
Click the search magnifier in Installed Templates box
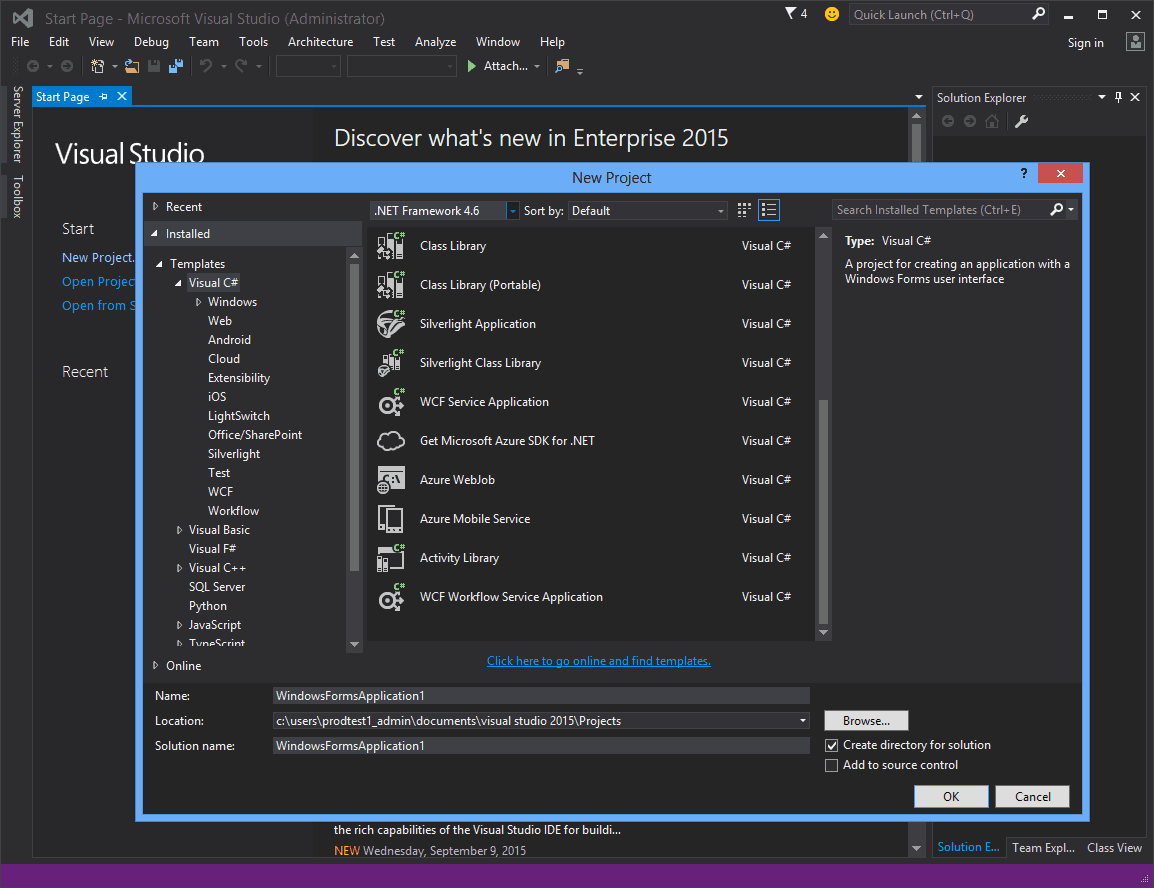(1056, 210)
